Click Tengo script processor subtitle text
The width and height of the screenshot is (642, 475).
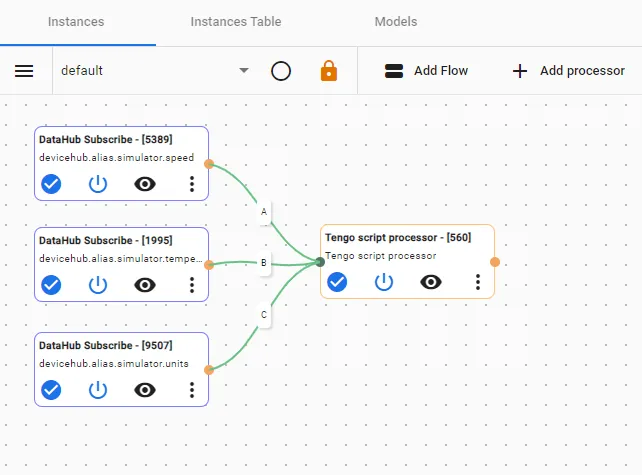click(x=380, y=256)
